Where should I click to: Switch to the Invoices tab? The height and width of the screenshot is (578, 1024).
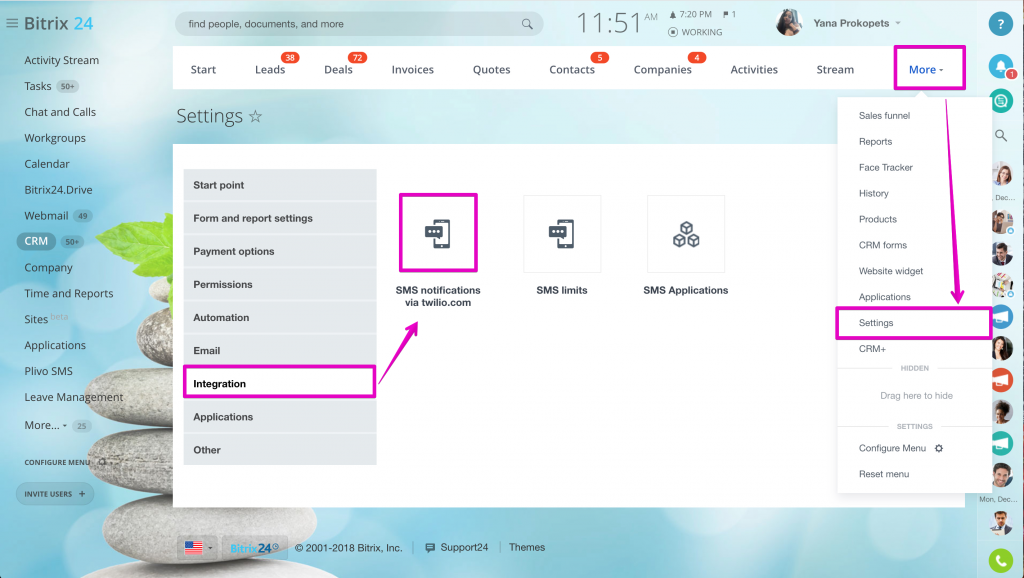point(413,69)
